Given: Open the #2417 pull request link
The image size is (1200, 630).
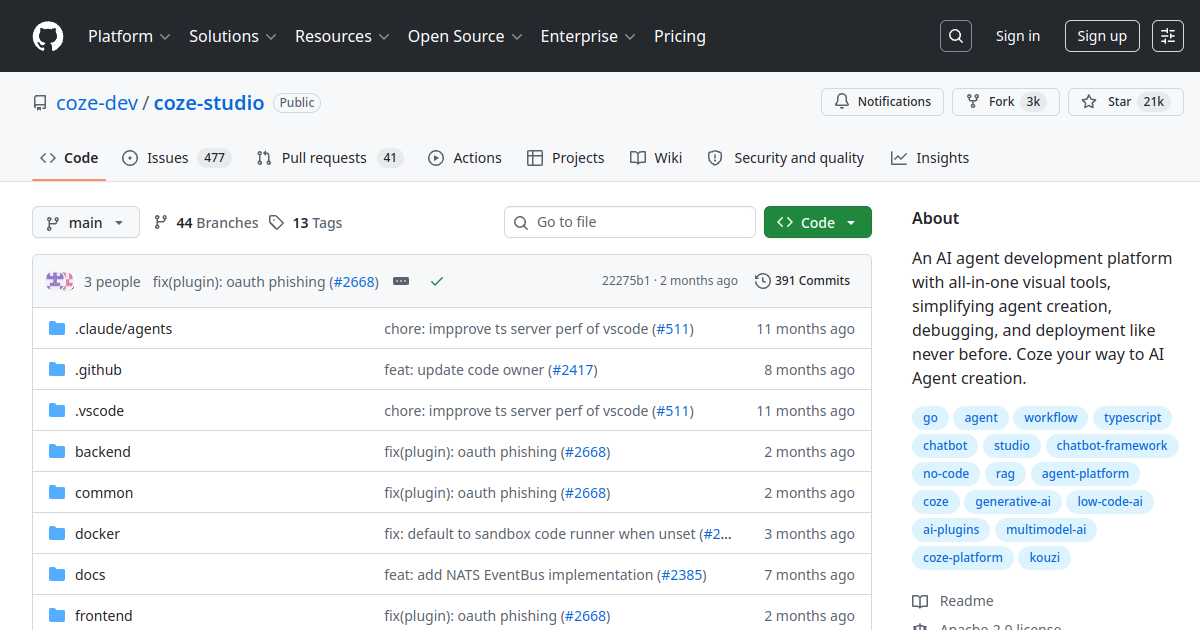Looking at the screenshot, I should [573, 370].
